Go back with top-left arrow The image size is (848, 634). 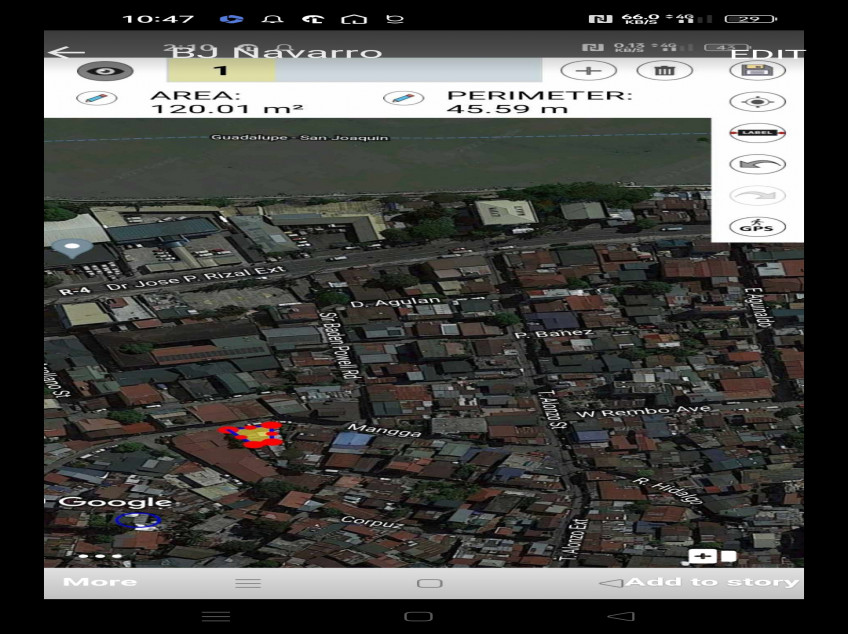coord(67,52)
